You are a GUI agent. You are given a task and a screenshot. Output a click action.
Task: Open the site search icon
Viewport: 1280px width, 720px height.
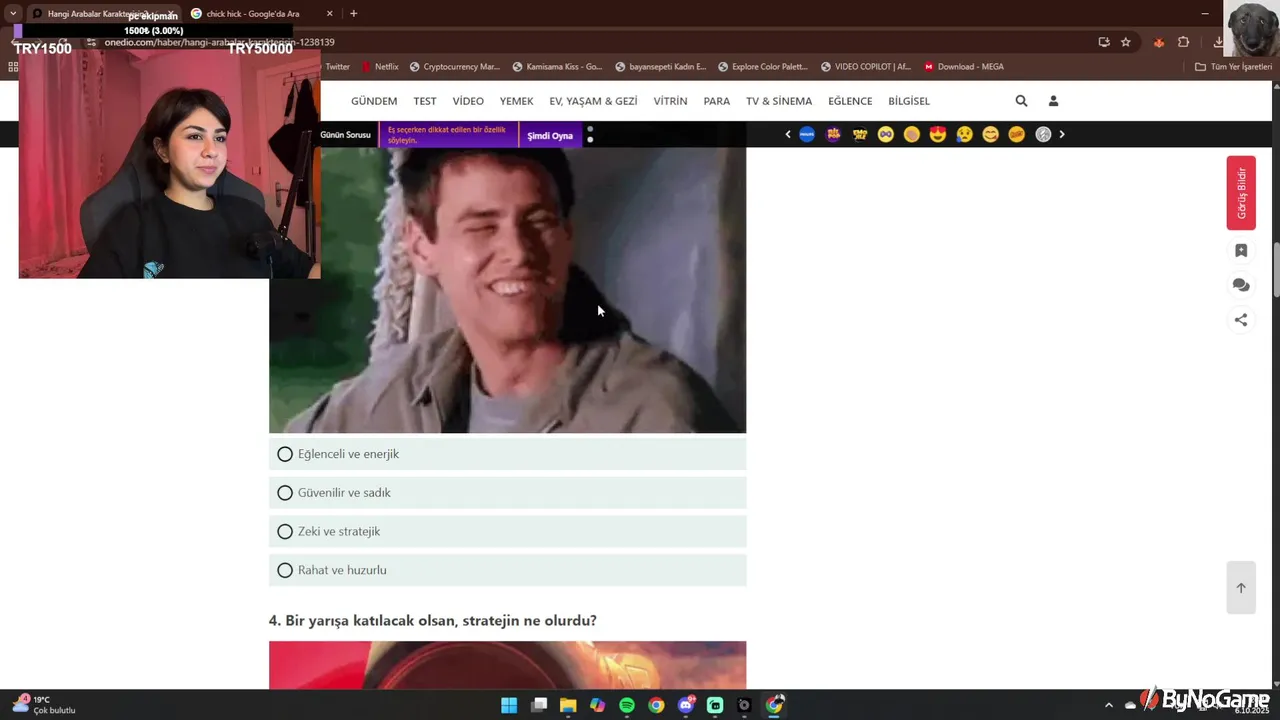click(1021, 101)
